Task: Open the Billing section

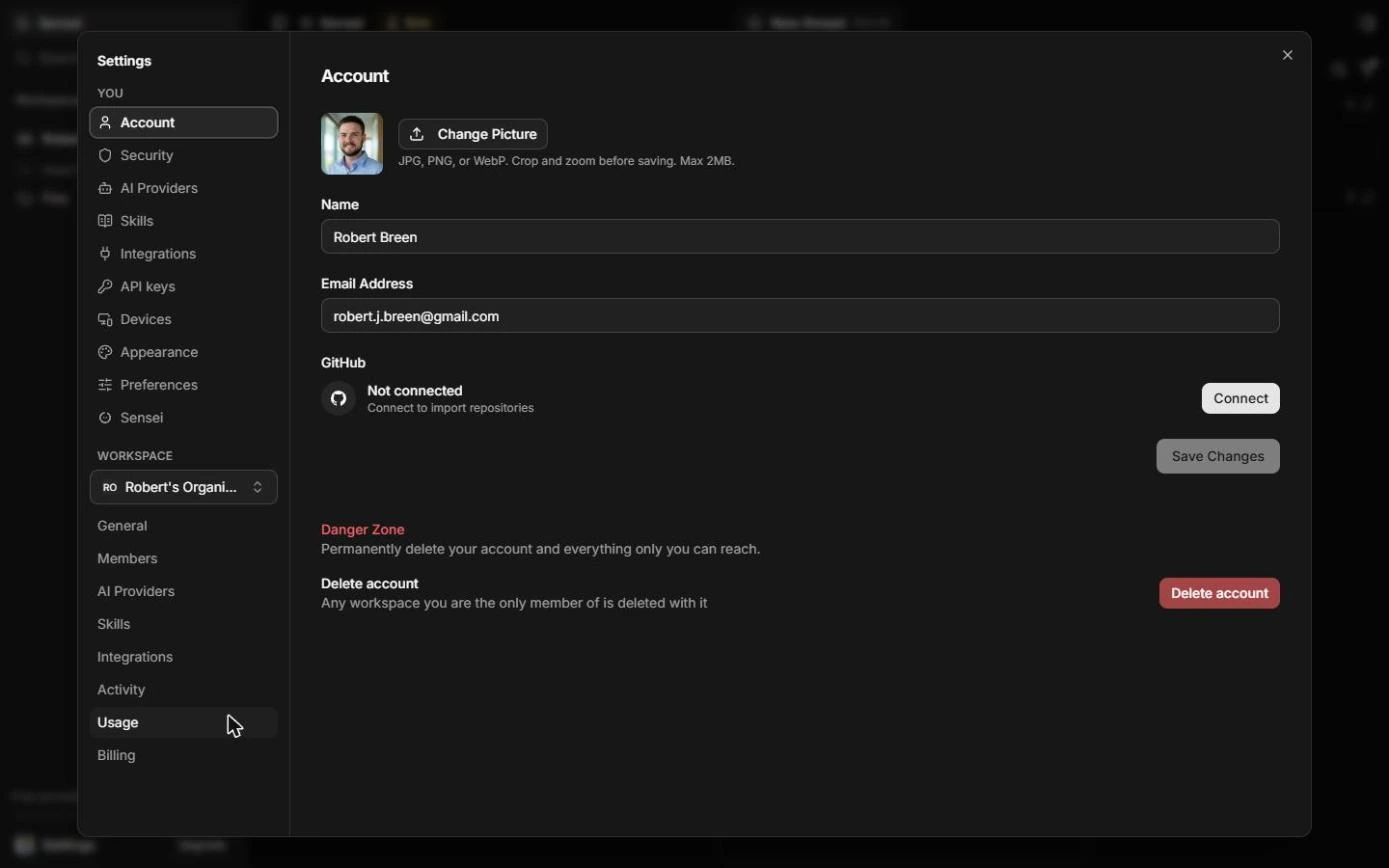Action: point(183,756)
